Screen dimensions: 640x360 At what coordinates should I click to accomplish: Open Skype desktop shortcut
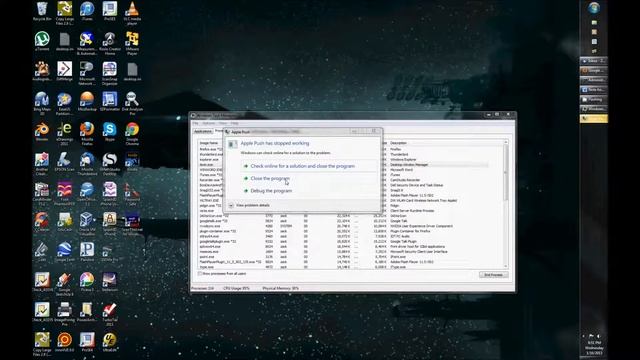109,131
